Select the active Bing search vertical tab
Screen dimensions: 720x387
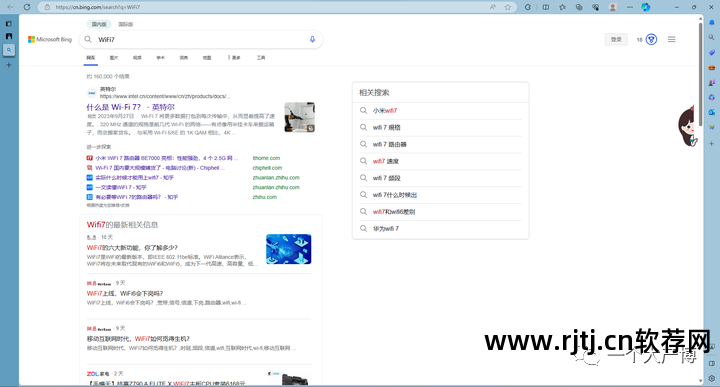pyautogui.click(x=9, y=50)
